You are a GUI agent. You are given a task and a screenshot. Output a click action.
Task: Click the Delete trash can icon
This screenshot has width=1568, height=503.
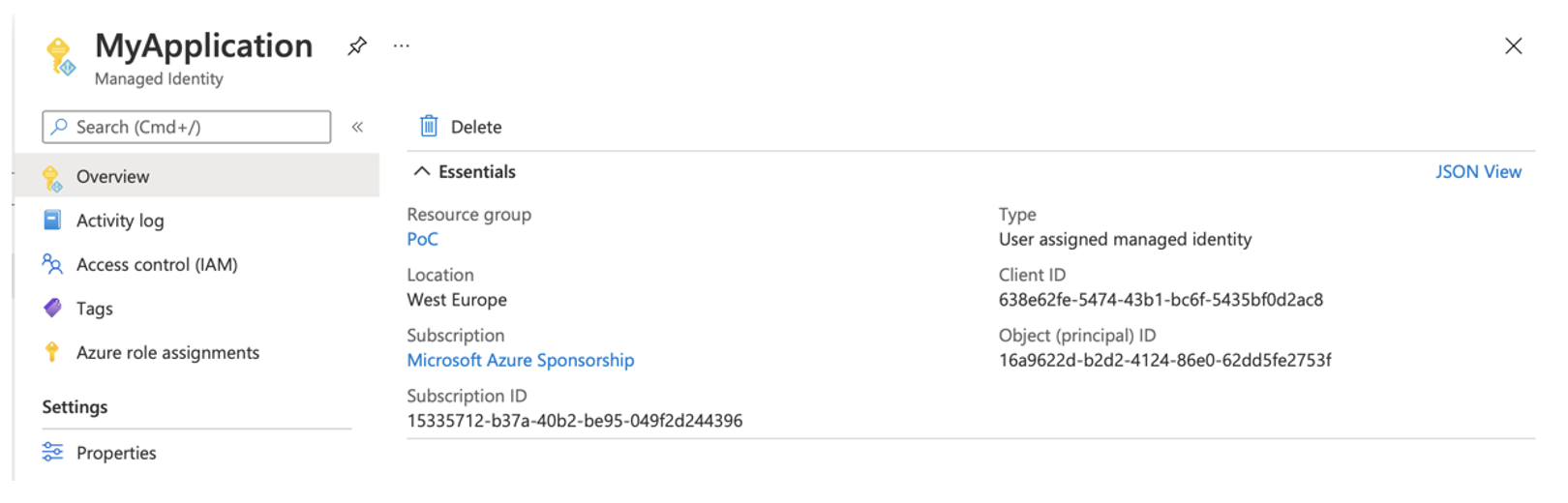click(429, 127)
